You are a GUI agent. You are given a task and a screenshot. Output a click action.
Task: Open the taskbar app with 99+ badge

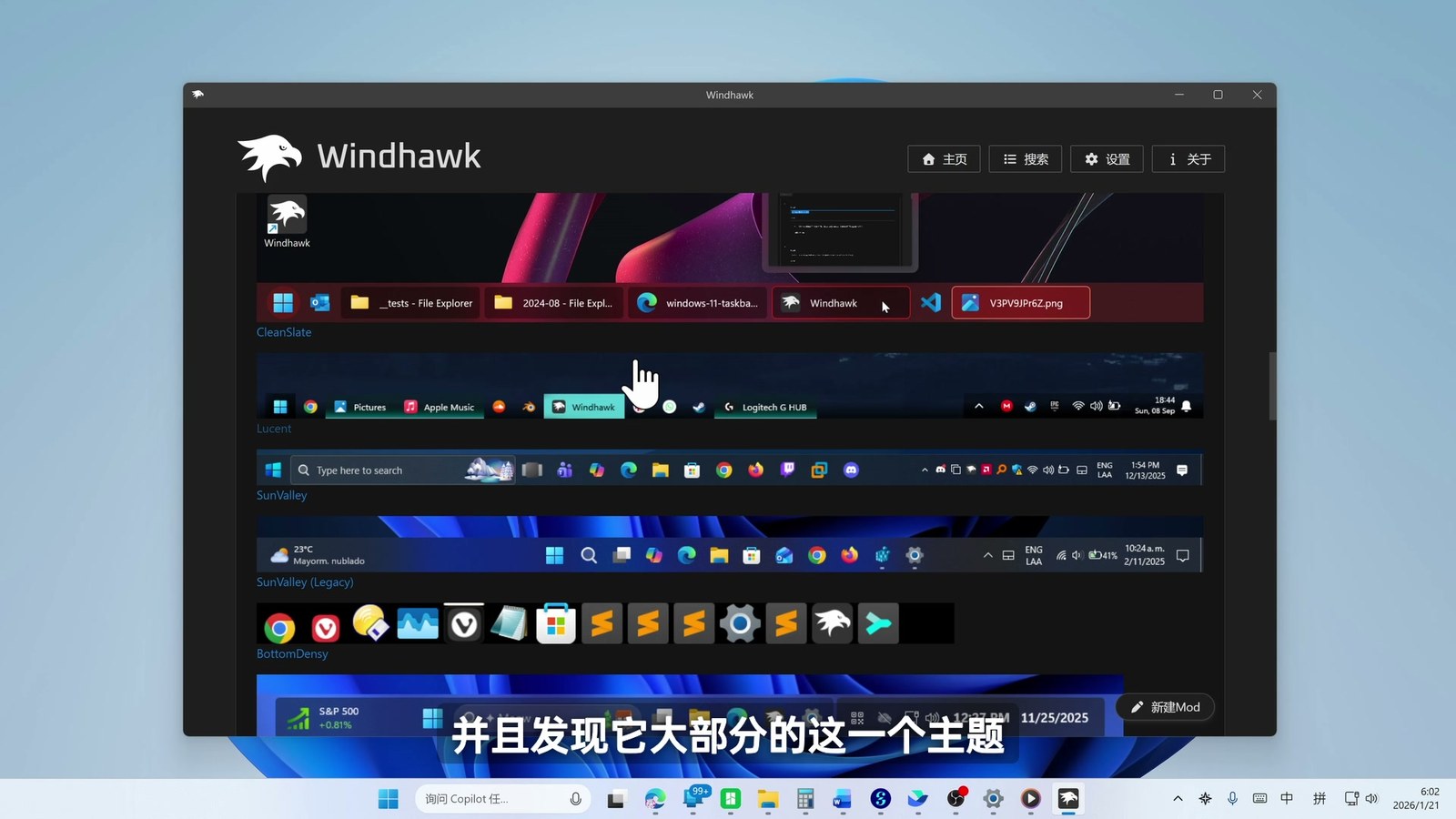click(693, 799)
